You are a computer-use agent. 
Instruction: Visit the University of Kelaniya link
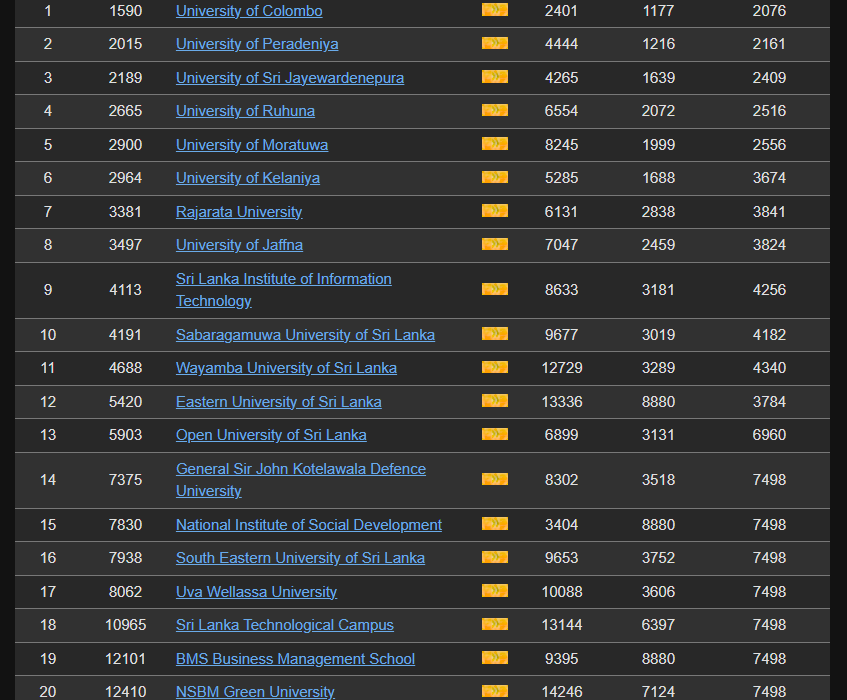(x=248, y=178)
